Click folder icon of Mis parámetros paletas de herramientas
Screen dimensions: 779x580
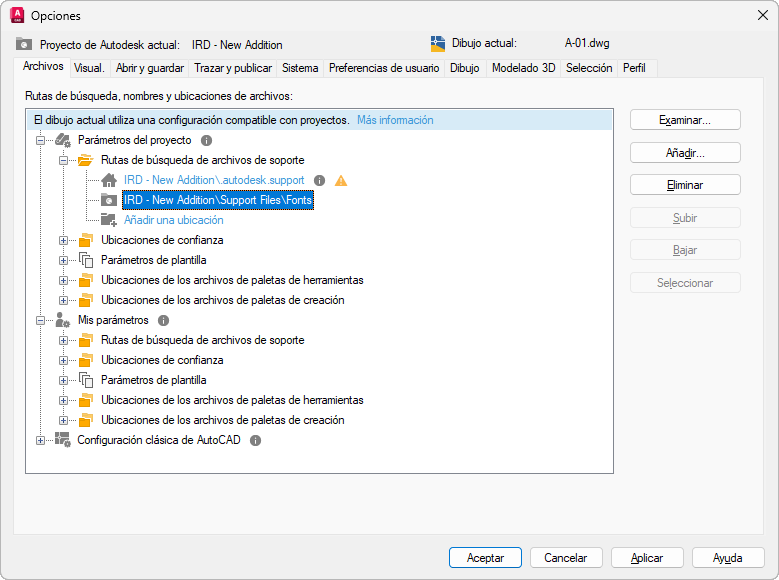(85, 400)
